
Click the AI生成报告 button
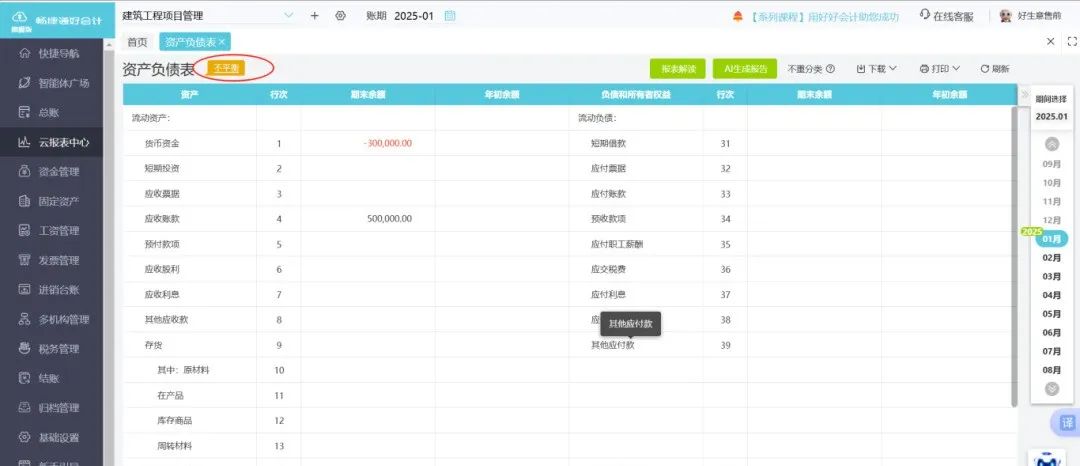pos(744,69)
